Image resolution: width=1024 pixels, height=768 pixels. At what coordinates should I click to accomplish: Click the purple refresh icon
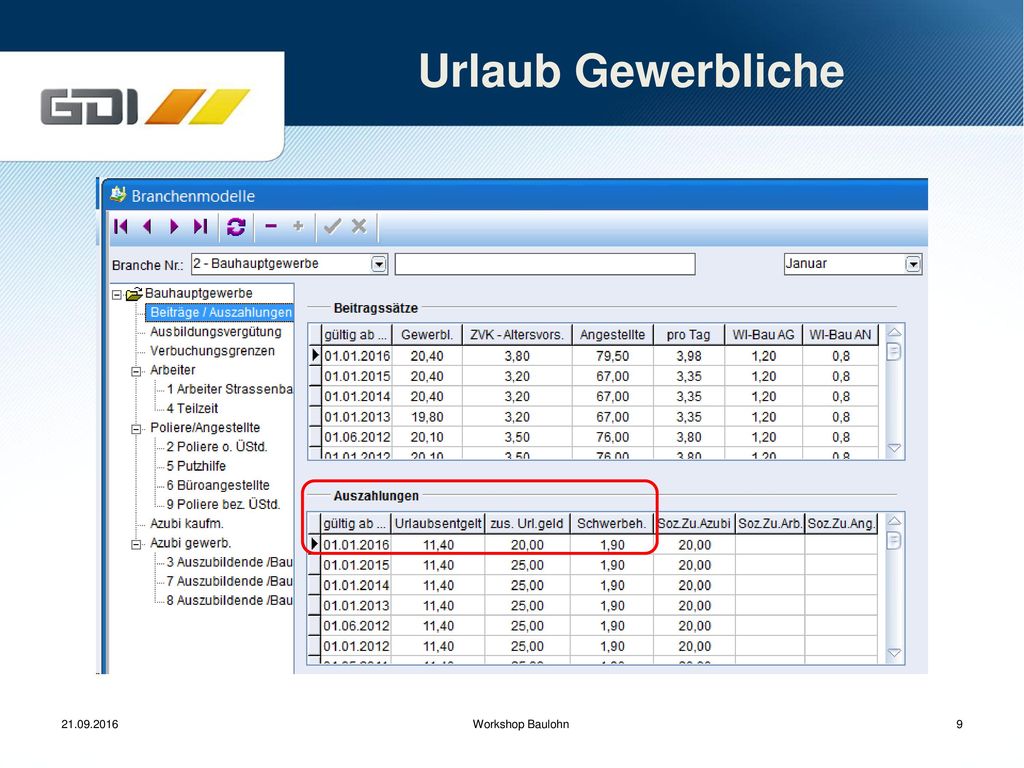pos(236,227)
